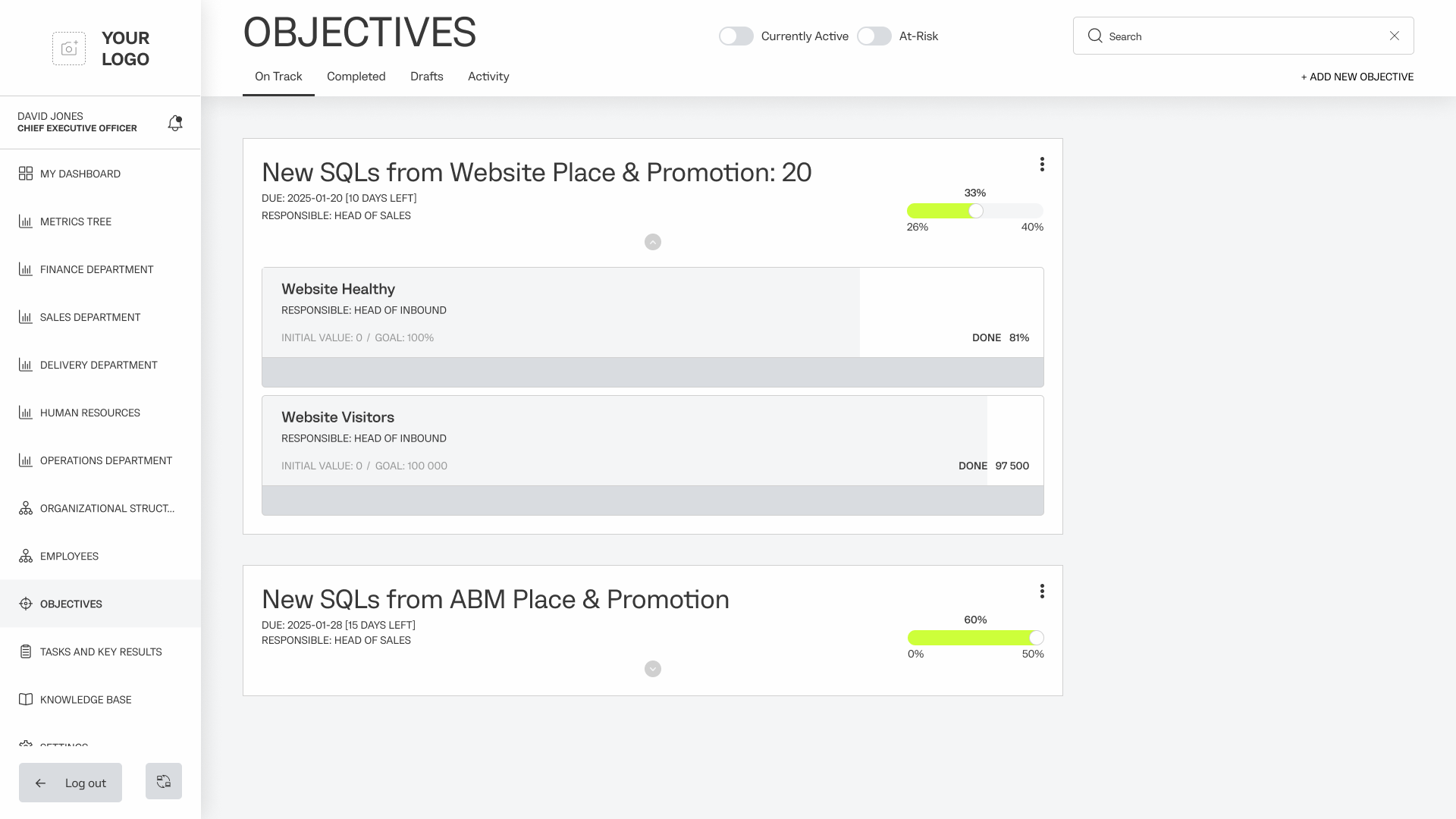The image size is (1456, 819).
Task: Click the switch icon button beside Log out
Action: [x=164, y=781]
